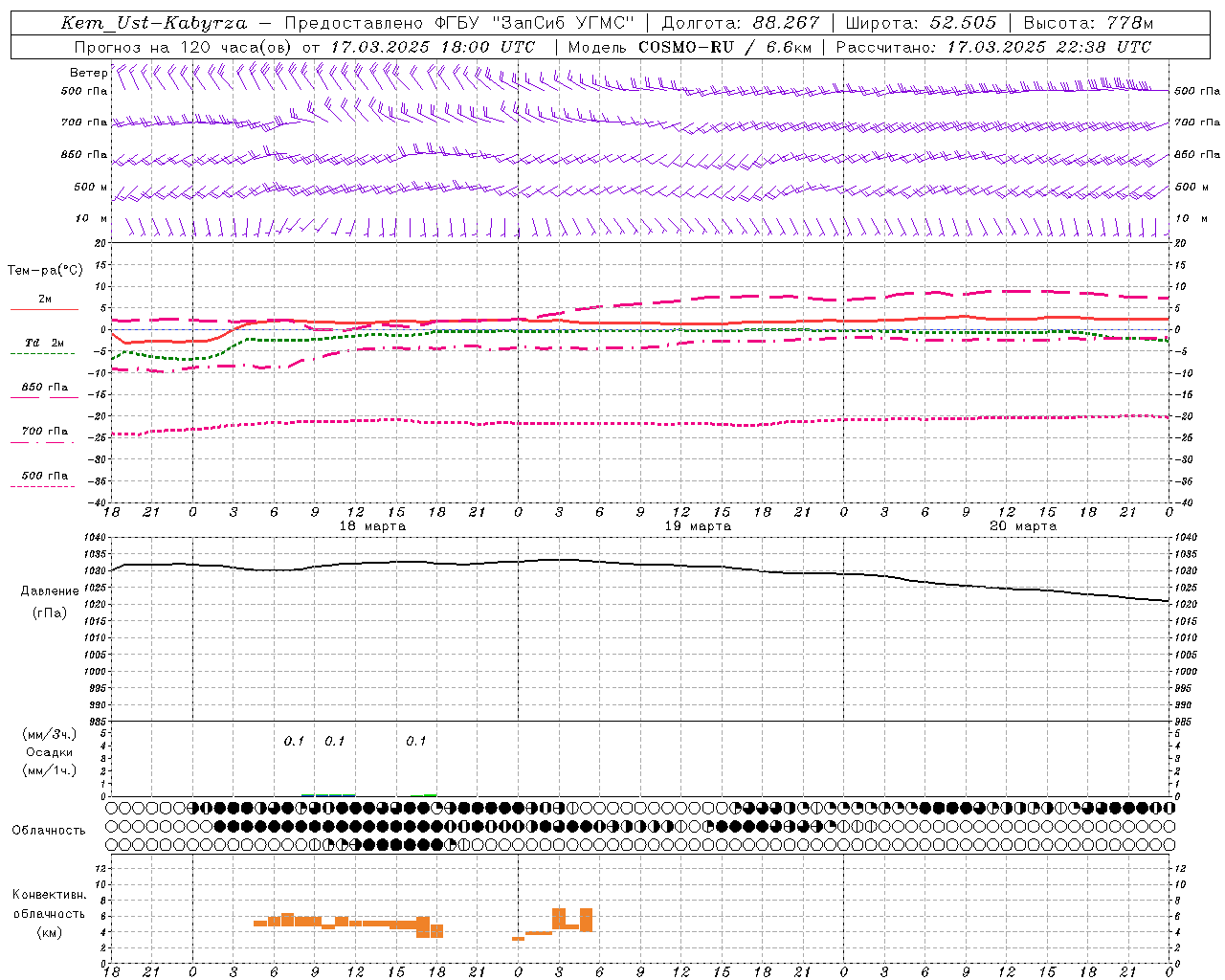Select the text Предоставлено ФГБУ "ЗапСиб УГМС"
This screenshot has height=980, width=1225.
pos(459,23)
